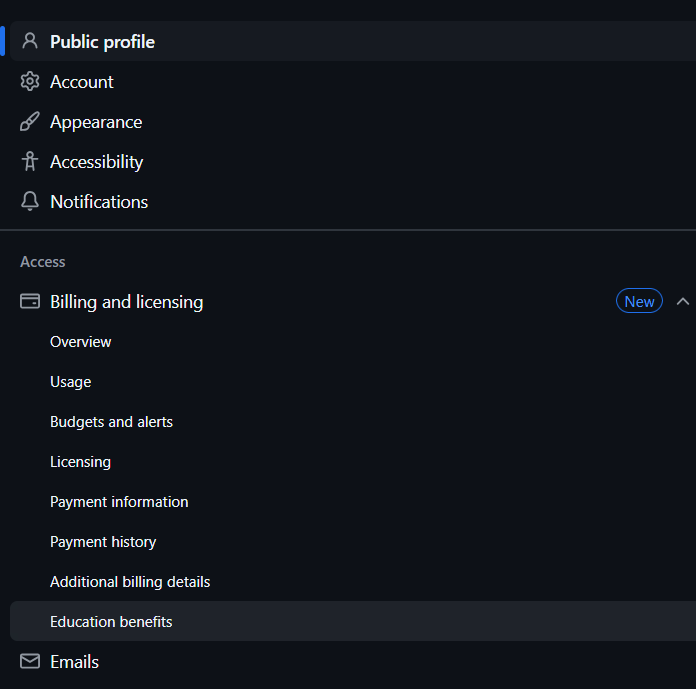Click the Public profile person icon
This screenshot has width=696, height=689.
coord(30,41)
